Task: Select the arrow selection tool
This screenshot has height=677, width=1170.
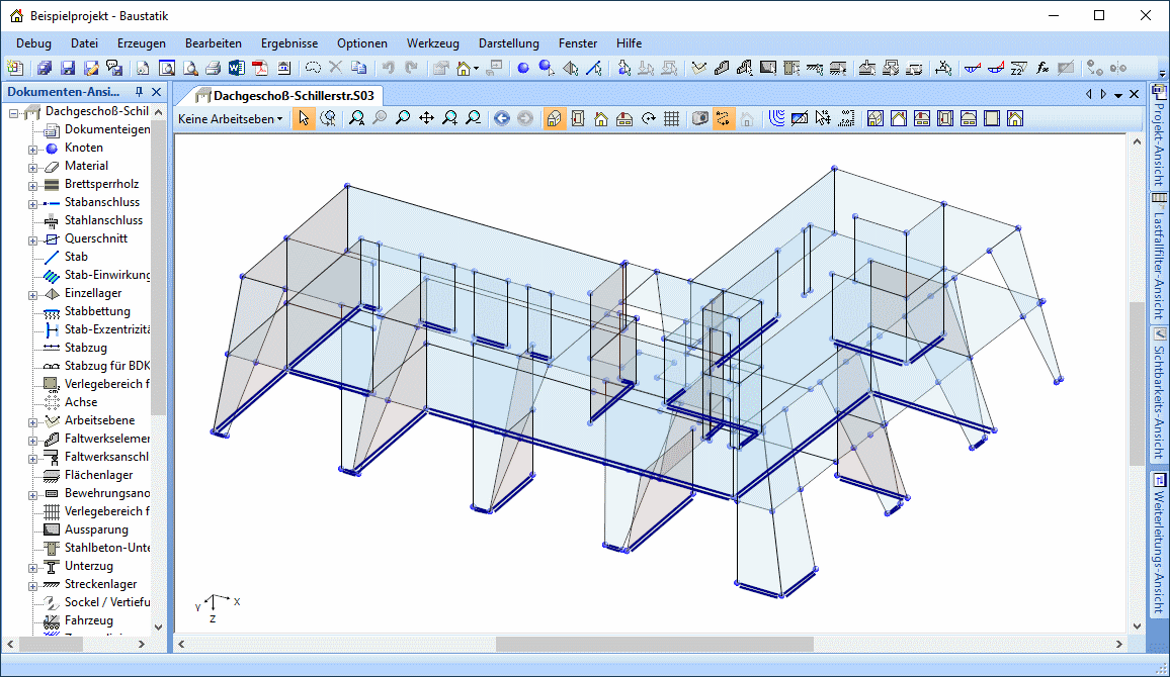Action: (x=304, y=119)
